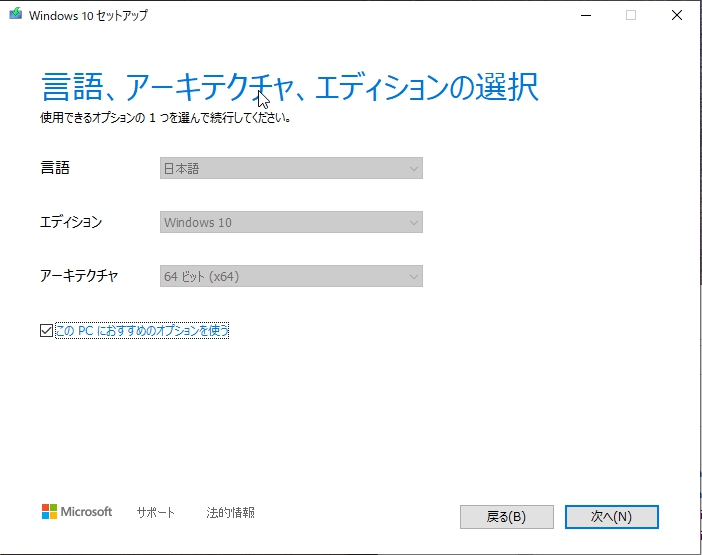Open the アーキテクチャ dropdown showing 64 ビット (x64)

[x=291, y=276]
